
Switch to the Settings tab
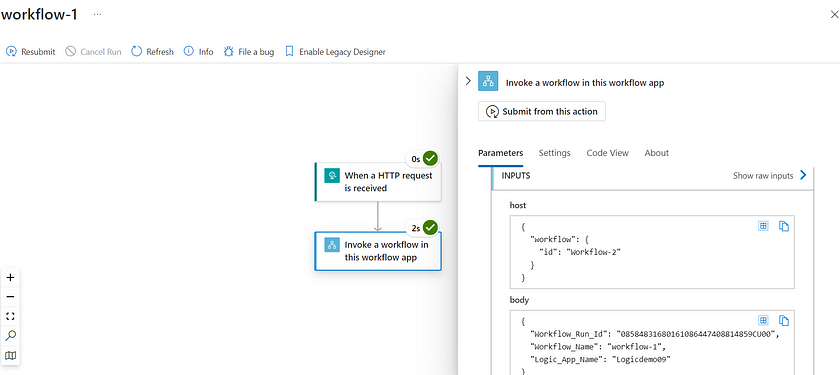(x=554, y=153)
